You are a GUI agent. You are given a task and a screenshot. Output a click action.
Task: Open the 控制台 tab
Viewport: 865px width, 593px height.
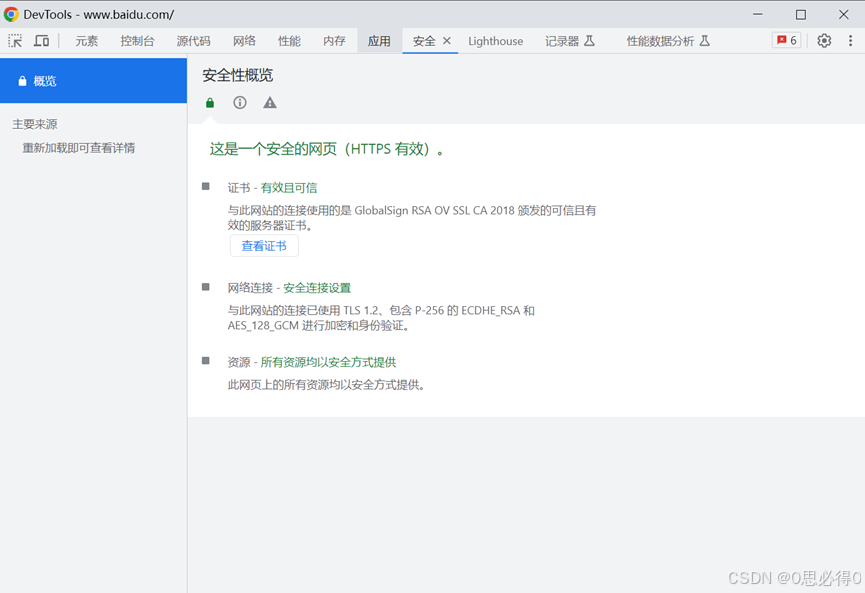click(137, 41)
